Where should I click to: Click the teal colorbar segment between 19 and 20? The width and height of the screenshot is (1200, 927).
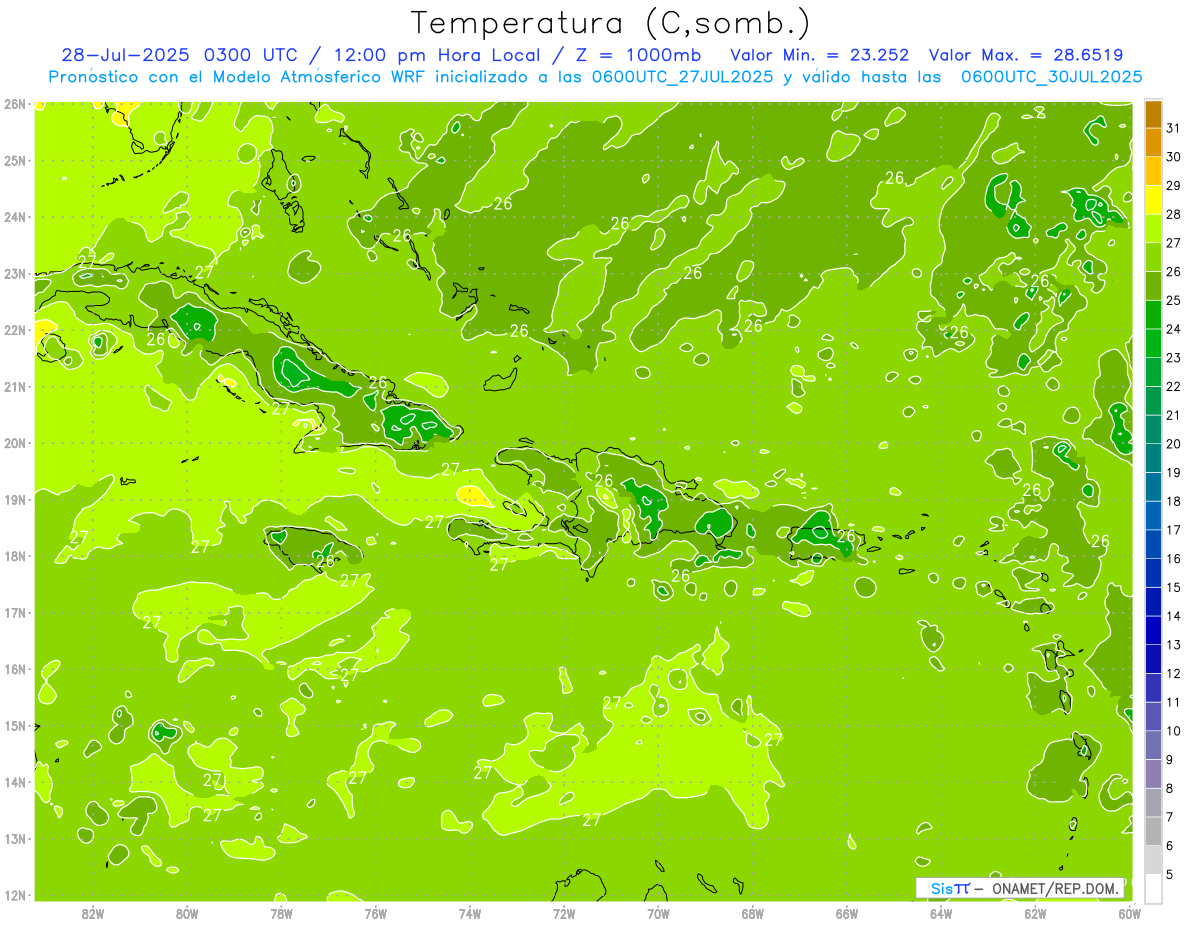pos(1153,458)
